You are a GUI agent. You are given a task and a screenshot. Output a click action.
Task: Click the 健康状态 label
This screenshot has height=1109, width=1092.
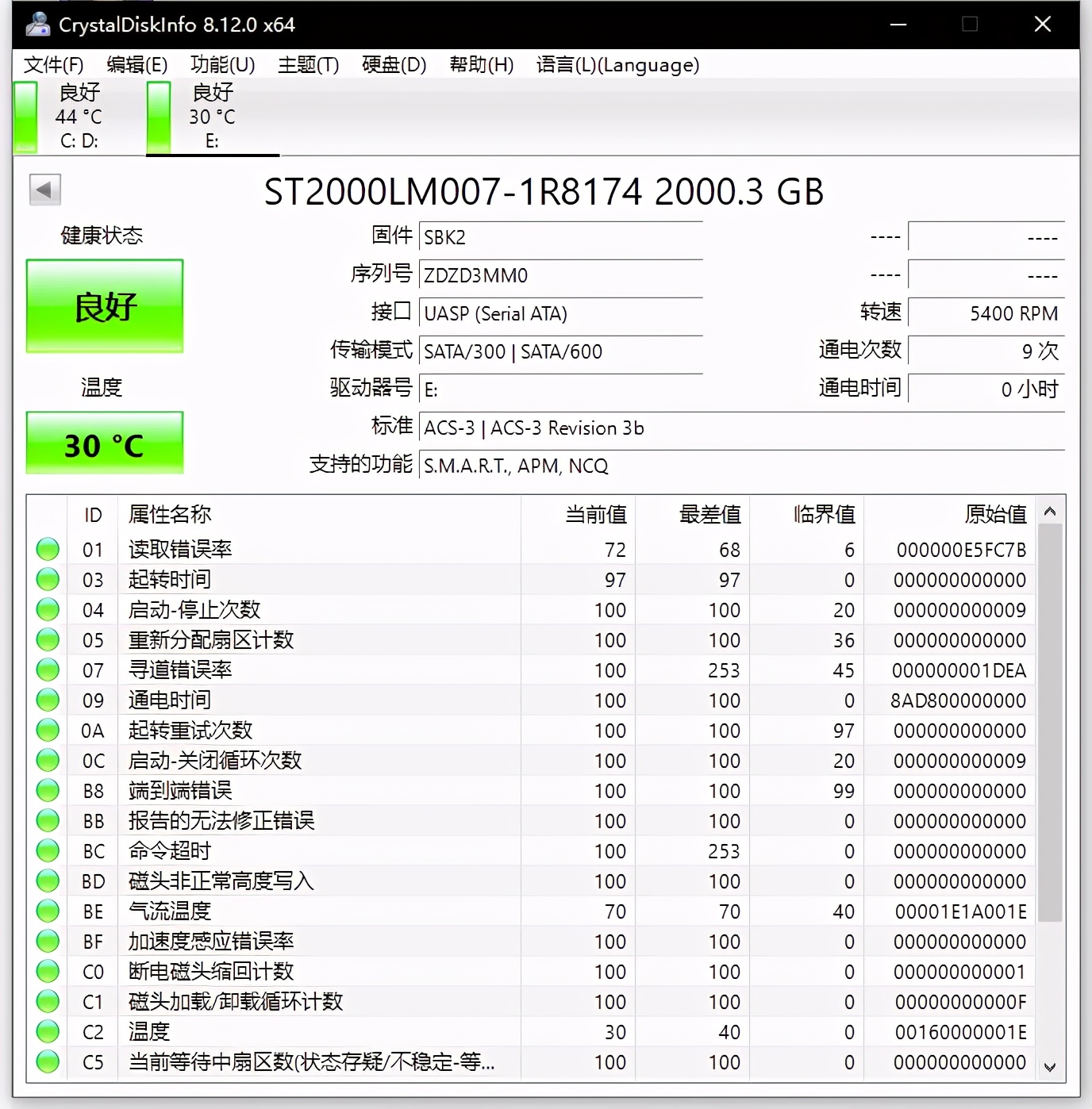102,236
